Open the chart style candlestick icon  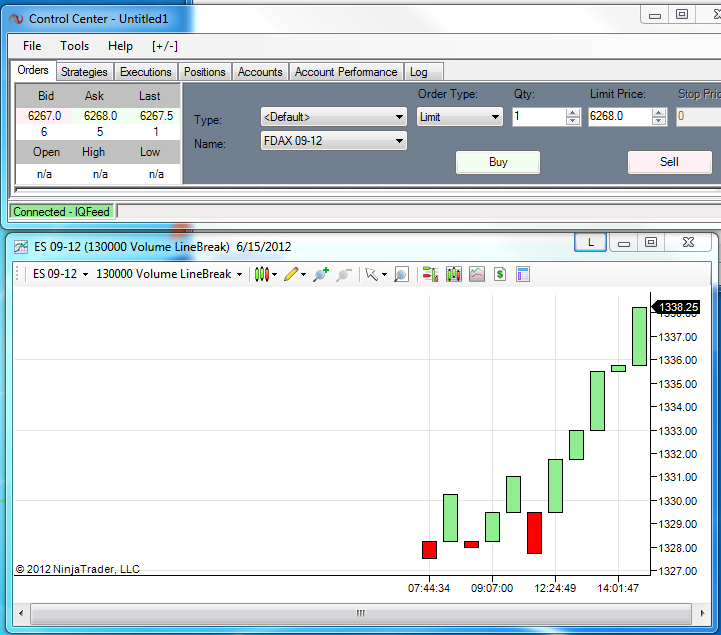coord(262,275)
